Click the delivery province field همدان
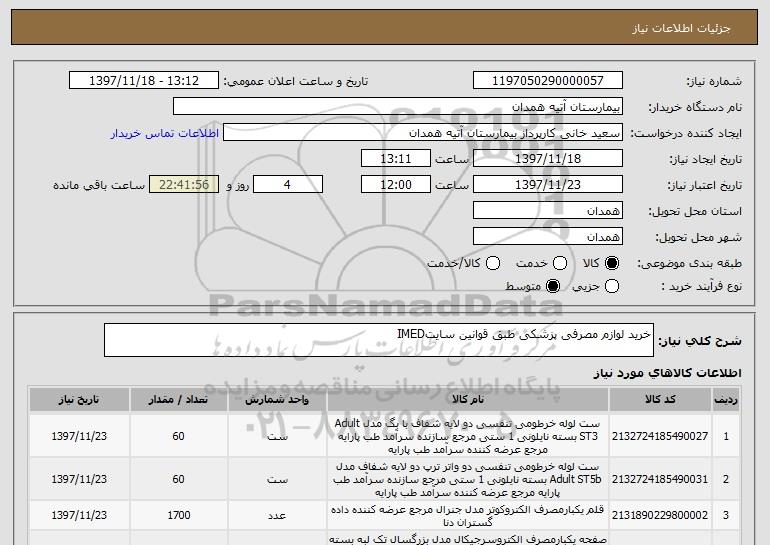The width and height of the screenshot is (770, 545). click(548, 211)
